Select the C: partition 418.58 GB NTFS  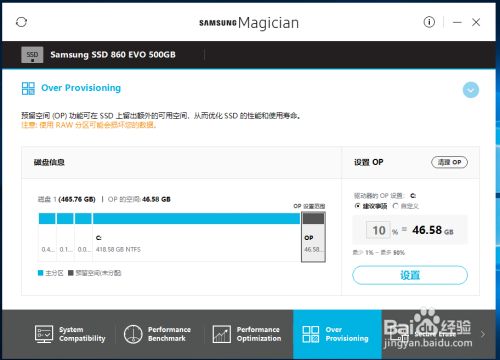coord(197,237)
